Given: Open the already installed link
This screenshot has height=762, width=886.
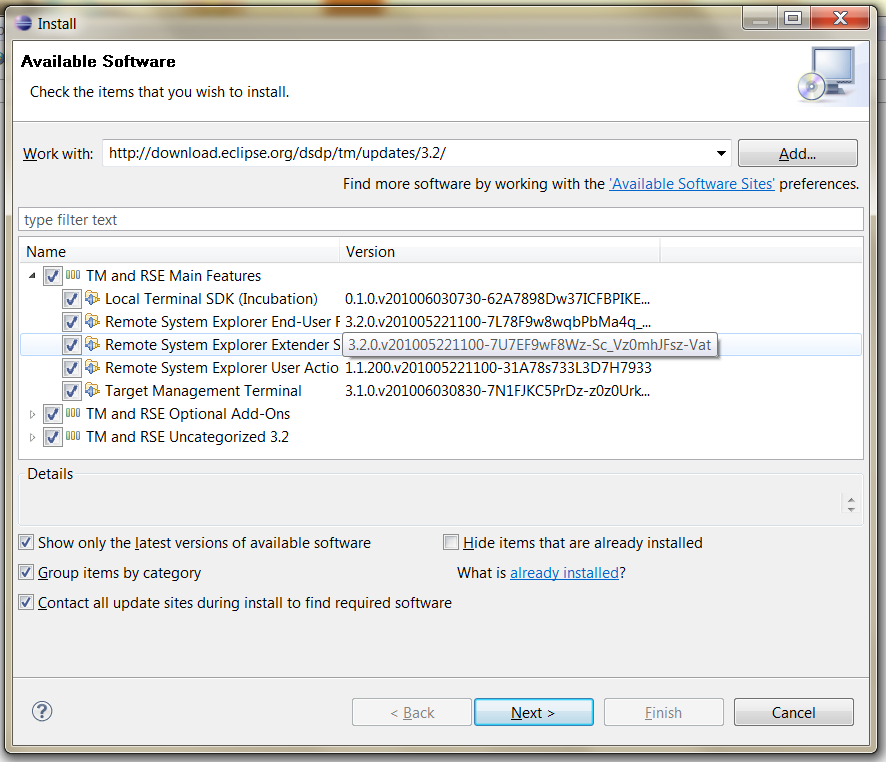Looking at the screenshot, I should point(564,573).
